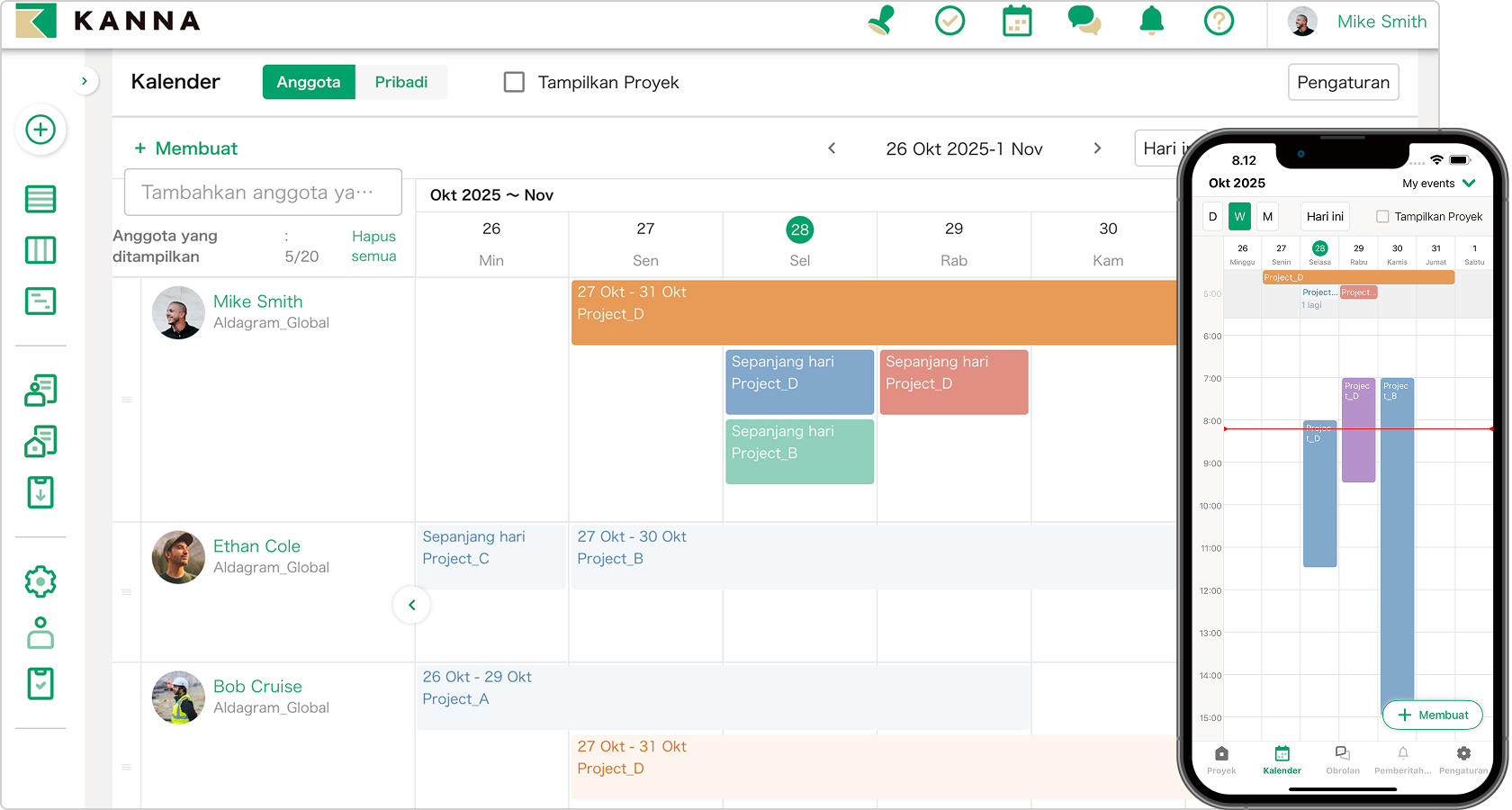
Task: Collapse the member panel with the chevron
Action: click(x=411, y=605)
